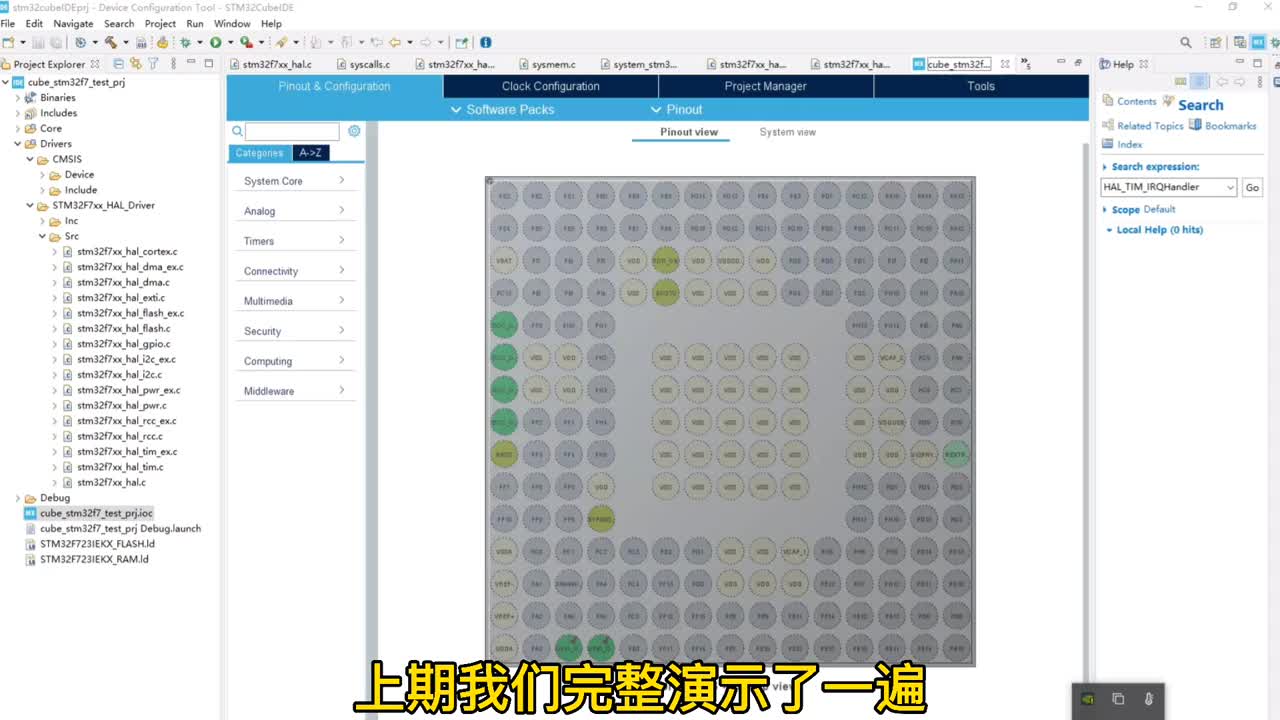Maximize the Project Explorer panel

[209, 63]
